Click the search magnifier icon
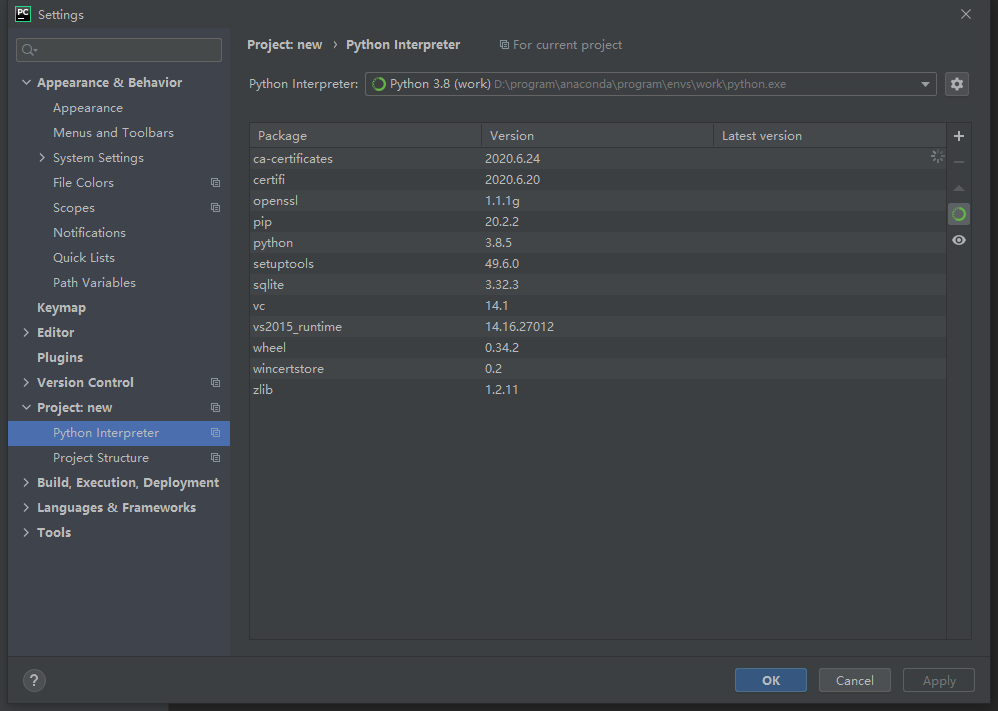The height and width of the screenshot is (711, 998). pyautogui.click(x=29, y=50)
